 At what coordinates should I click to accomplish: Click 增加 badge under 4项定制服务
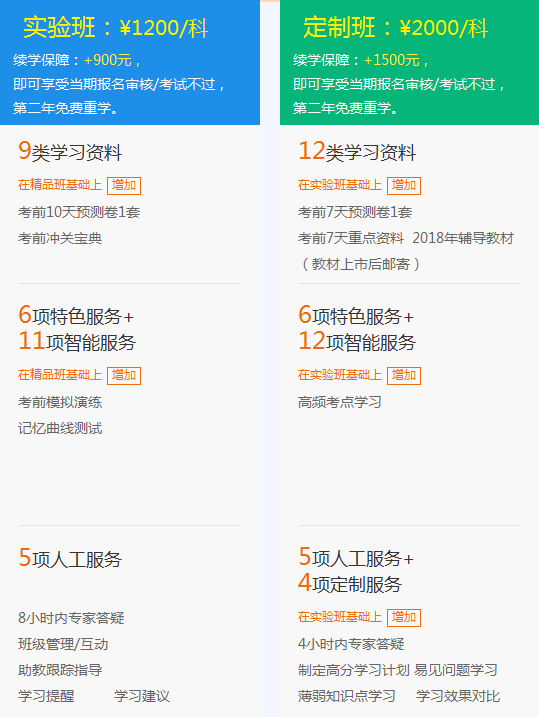[404, 617]
